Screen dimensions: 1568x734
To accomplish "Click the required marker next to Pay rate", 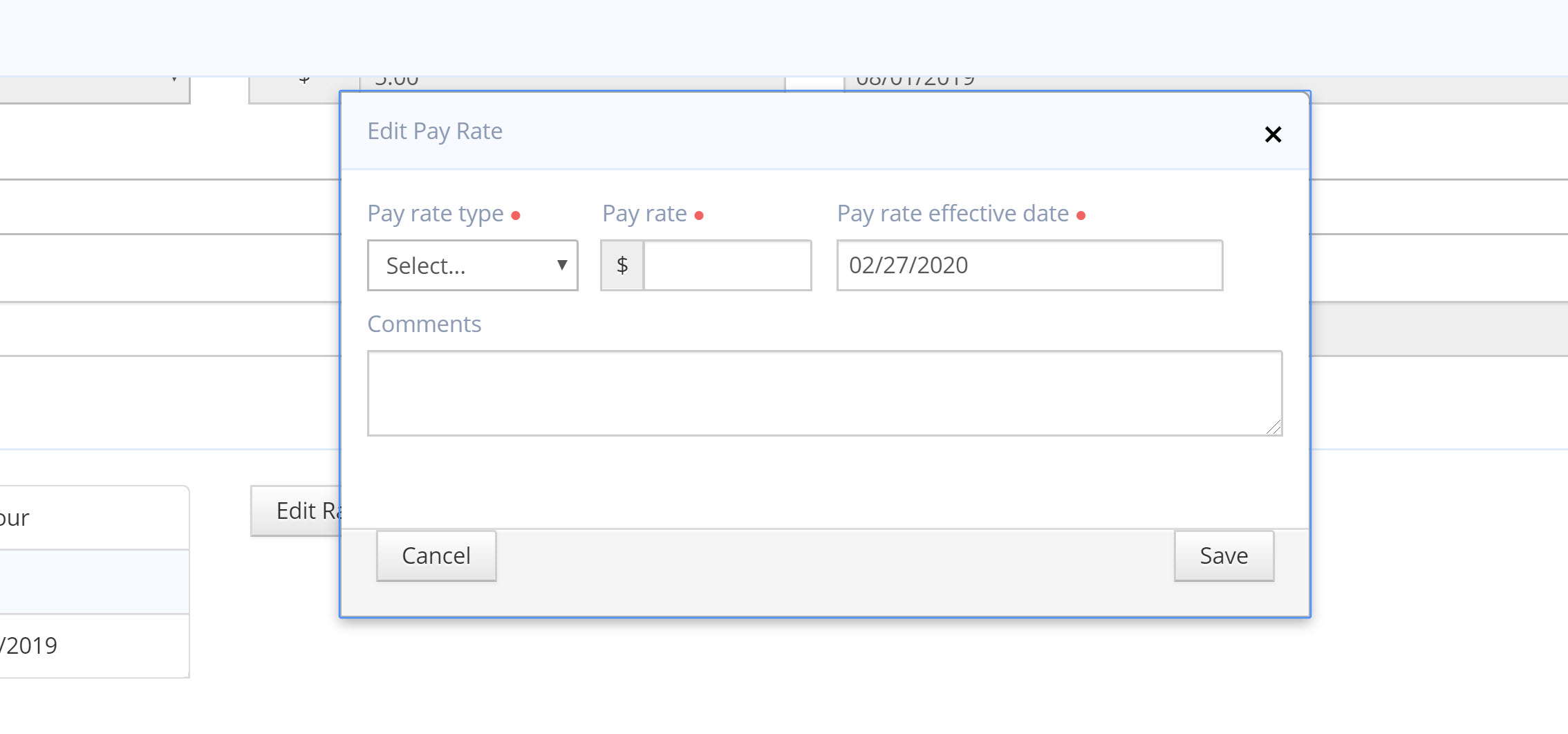I will (701, 216).
